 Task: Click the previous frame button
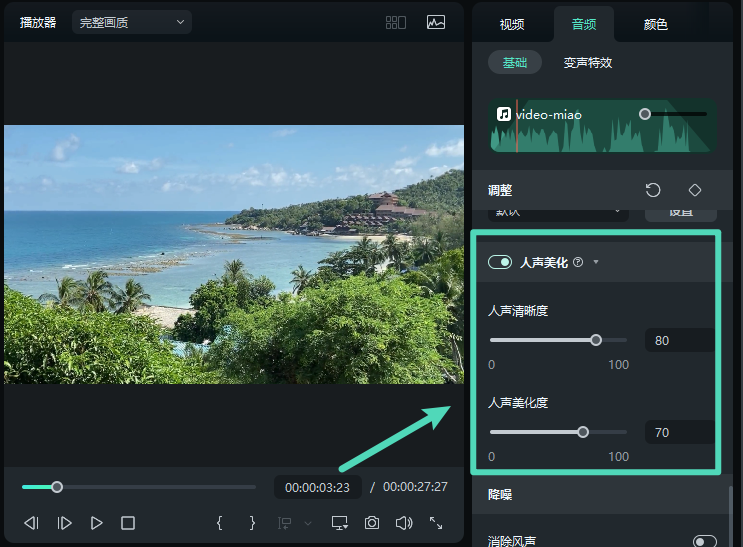click(x=31, y=523)
